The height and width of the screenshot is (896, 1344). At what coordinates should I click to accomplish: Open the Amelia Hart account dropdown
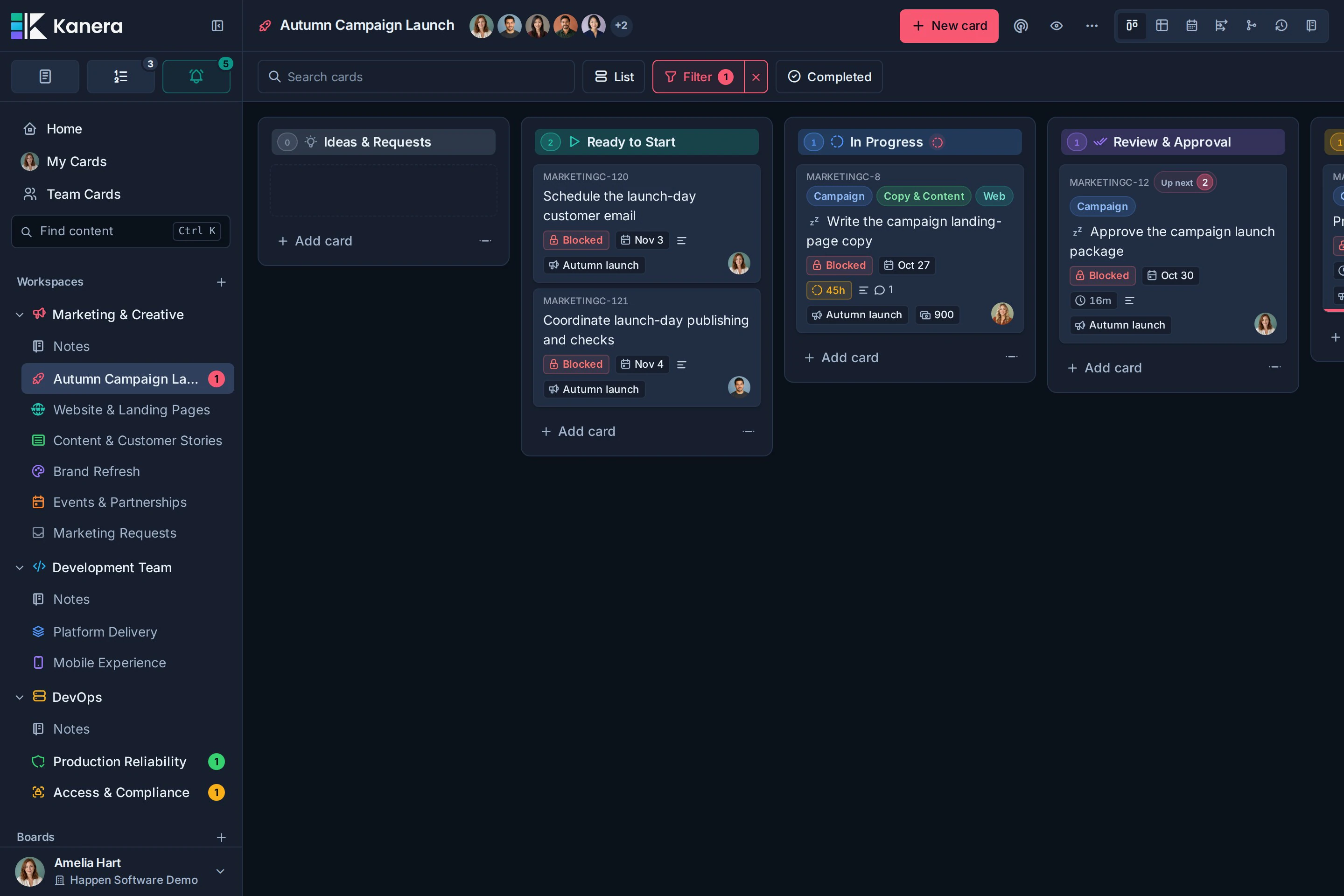coord(220,871)
